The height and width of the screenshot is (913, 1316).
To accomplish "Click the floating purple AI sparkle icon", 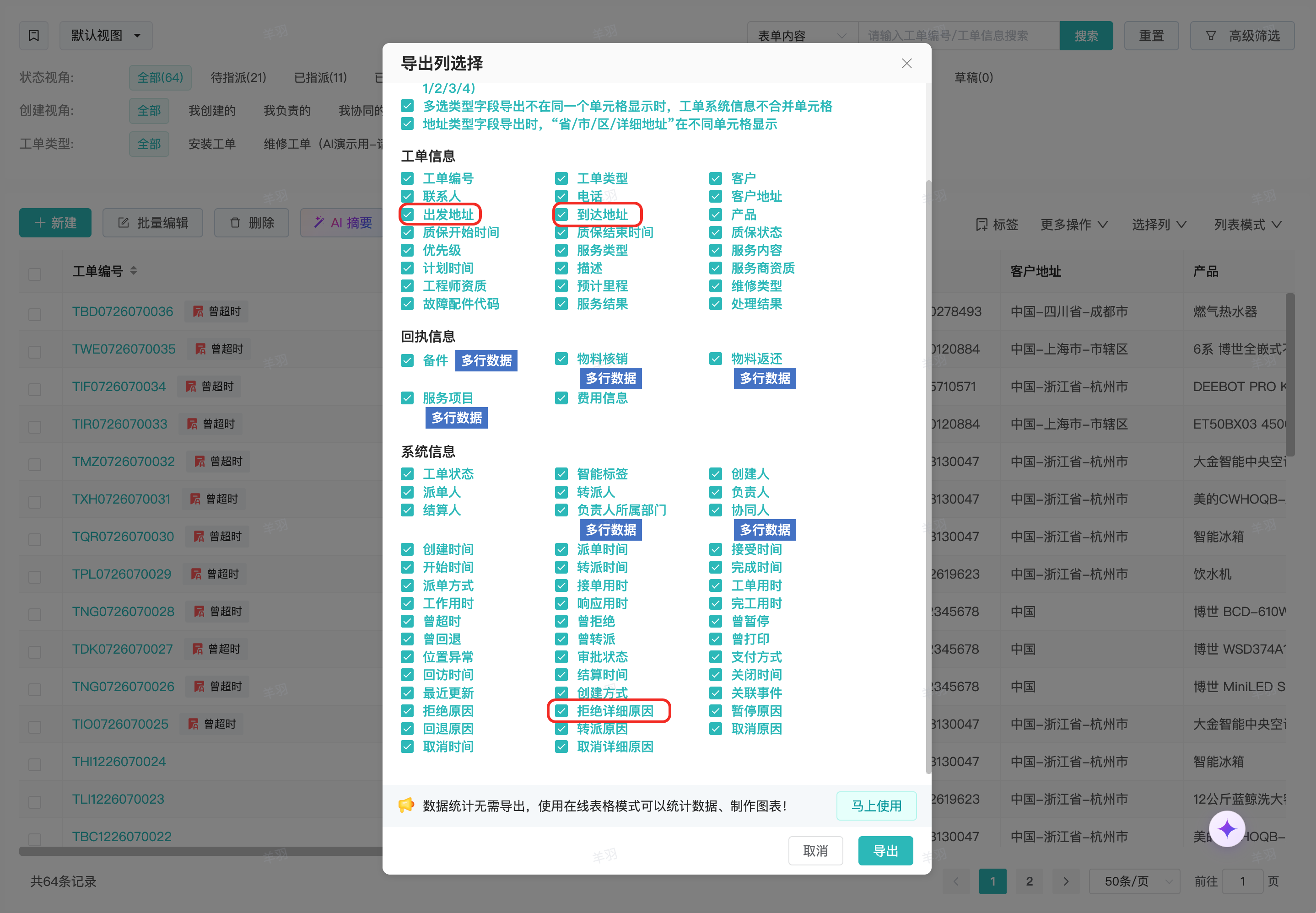I will pyautogui.click(x=1227, y=828).
